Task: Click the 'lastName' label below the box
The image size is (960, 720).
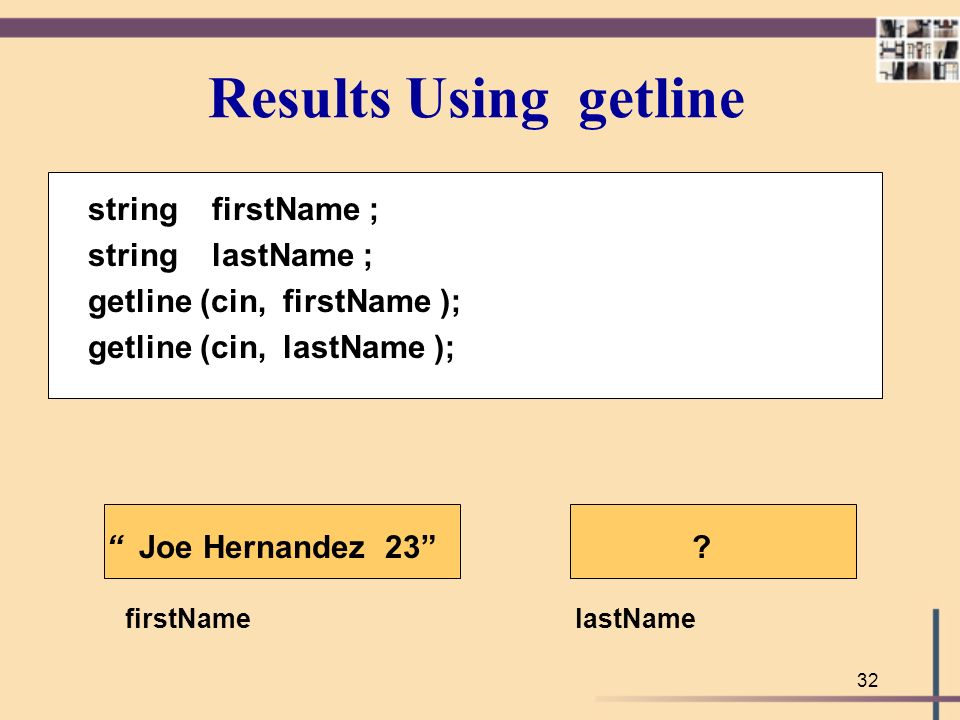Action: (x=635, y=618)
